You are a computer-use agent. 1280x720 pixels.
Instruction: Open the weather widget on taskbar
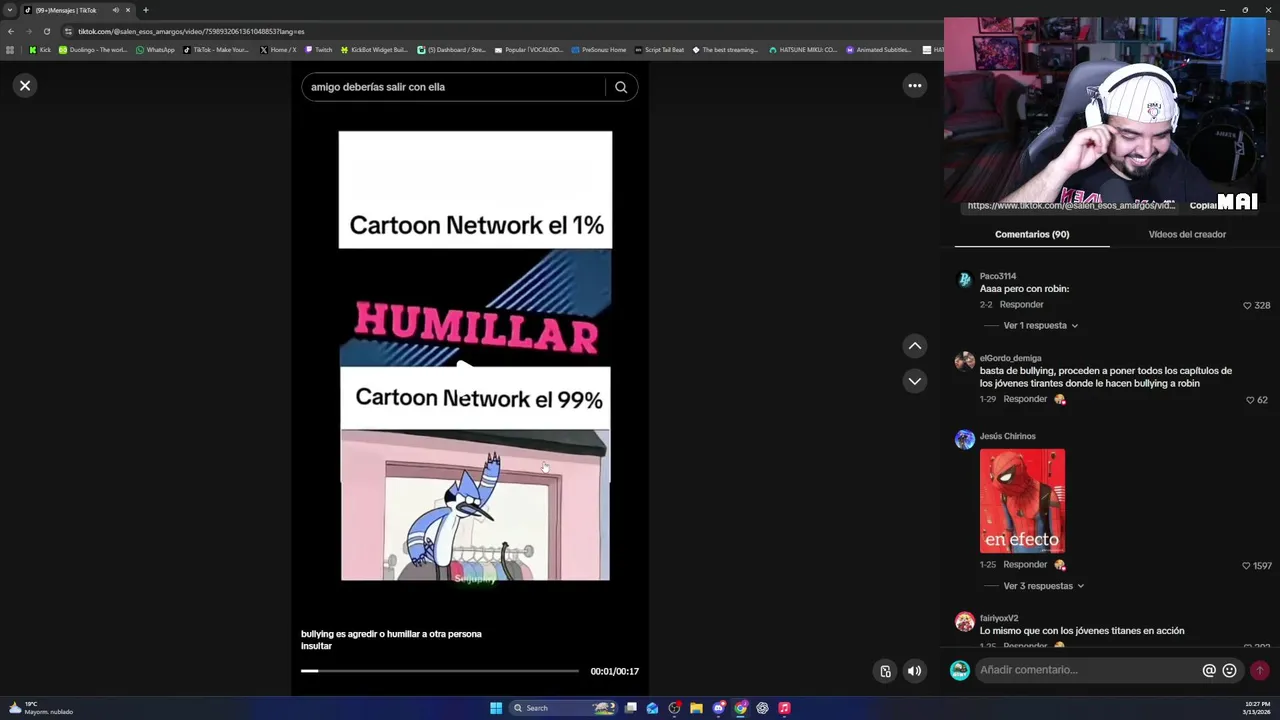click(40, 708)
